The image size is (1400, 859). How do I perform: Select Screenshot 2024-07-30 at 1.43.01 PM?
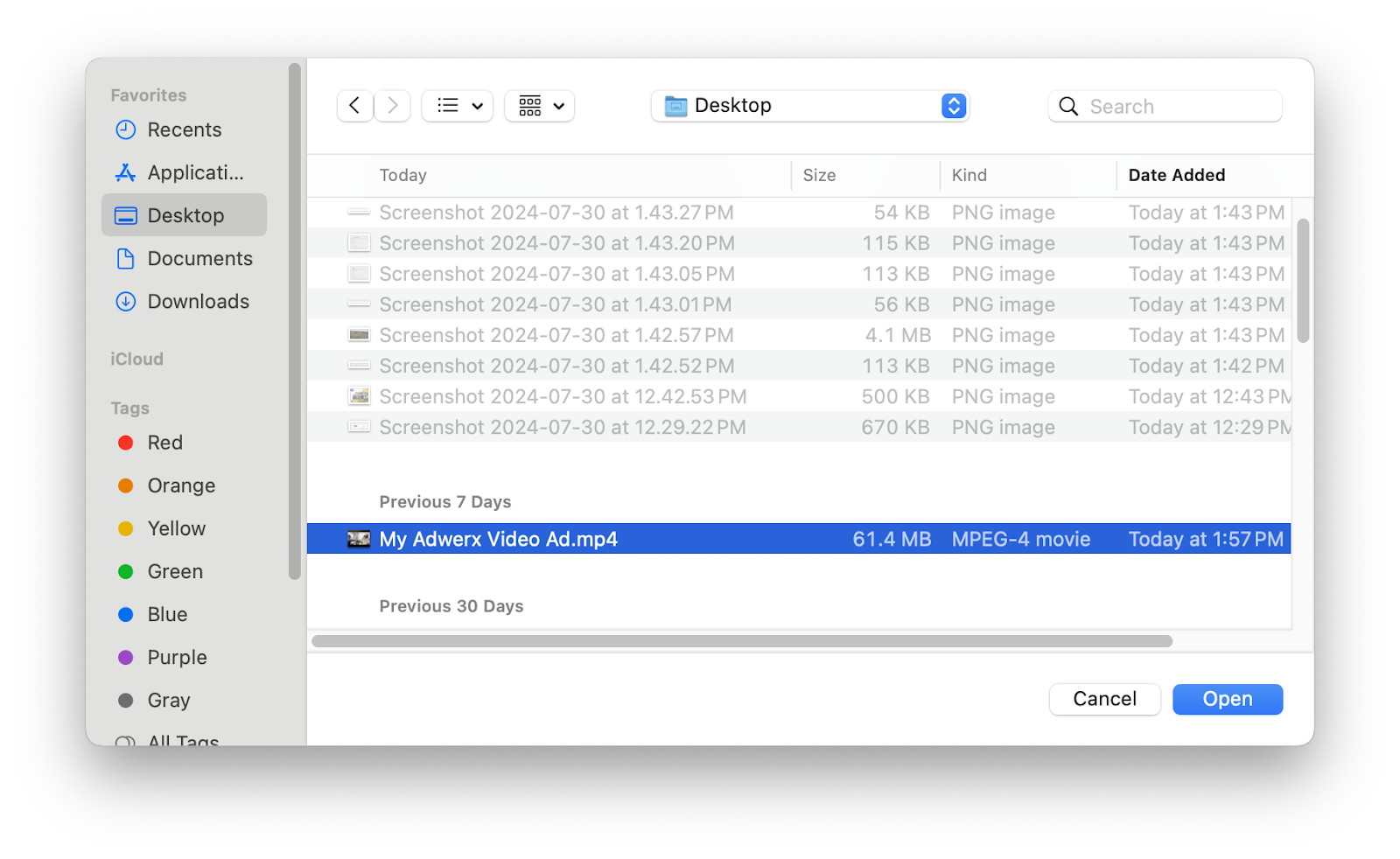tap(799, 304)
